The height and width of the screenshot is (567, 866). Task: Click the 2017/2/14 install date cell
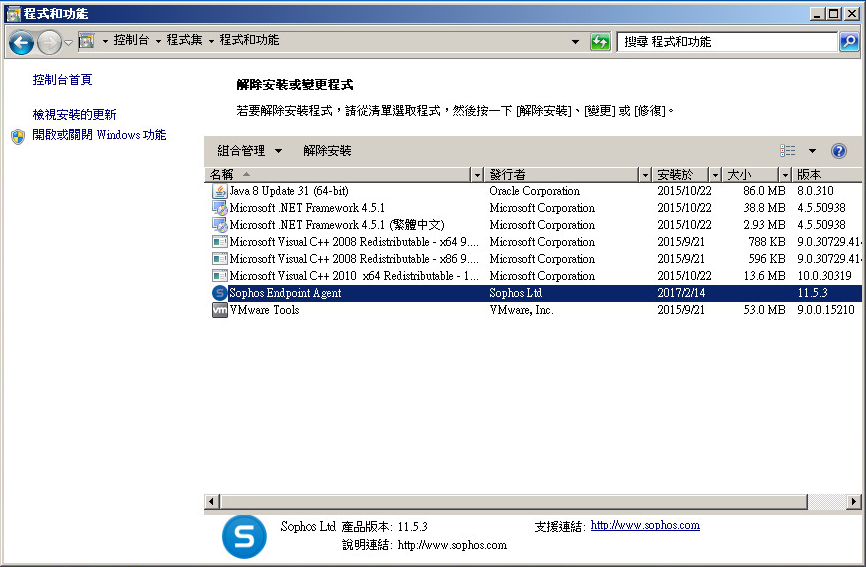[x=681, y=293]
